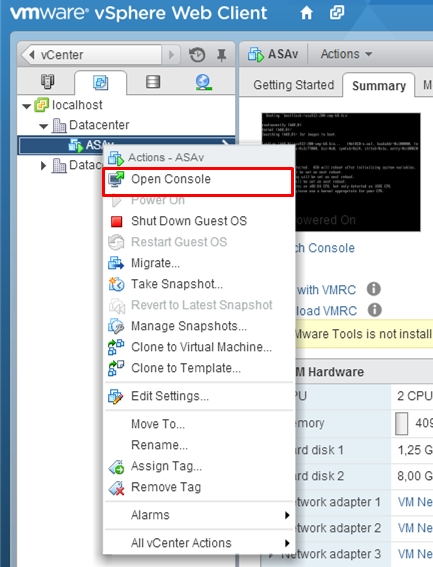Switch to Networking inventory tab

[203, 82]
